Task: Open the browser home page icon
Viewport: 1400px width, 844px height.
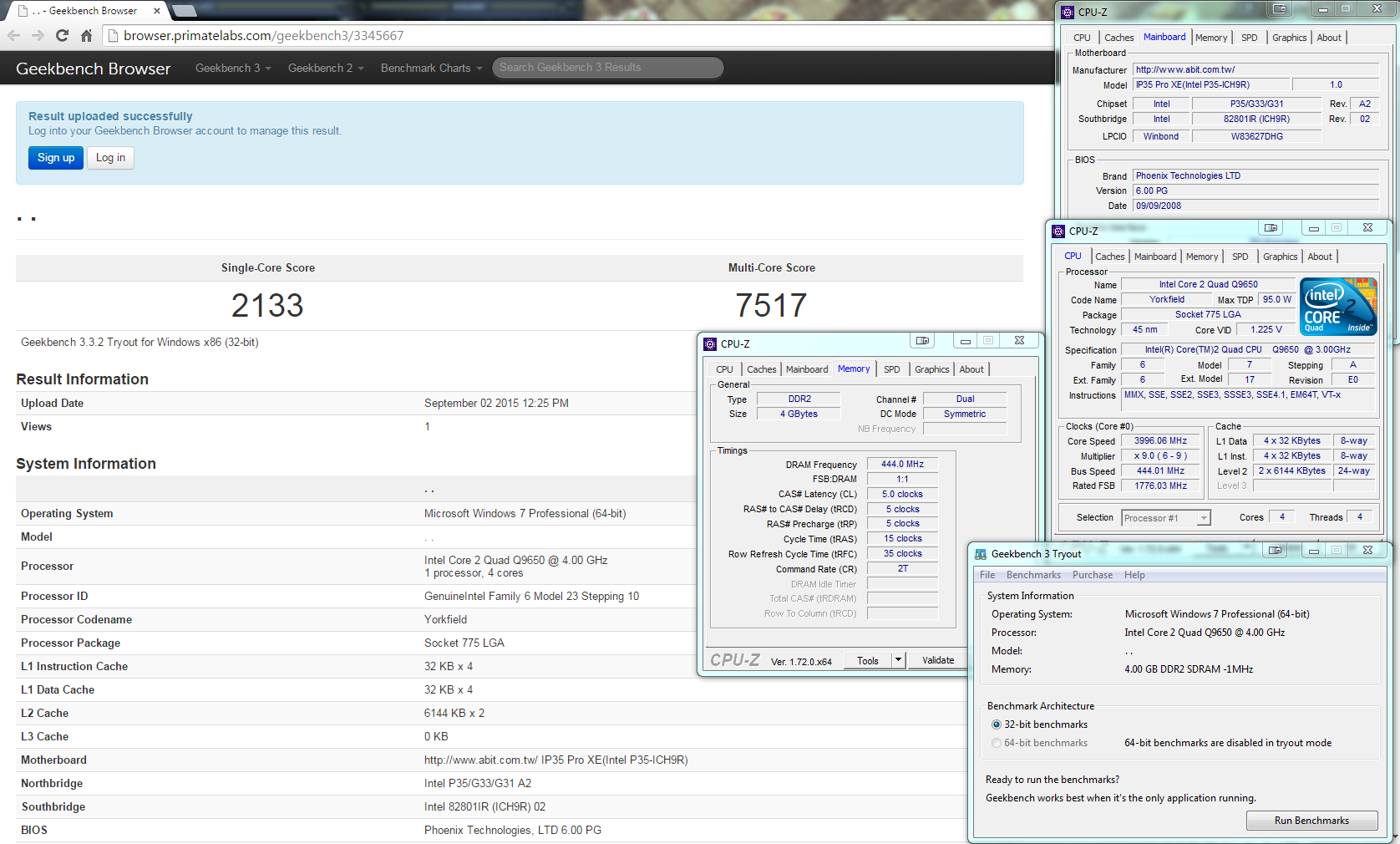Action: click(86, 35)
